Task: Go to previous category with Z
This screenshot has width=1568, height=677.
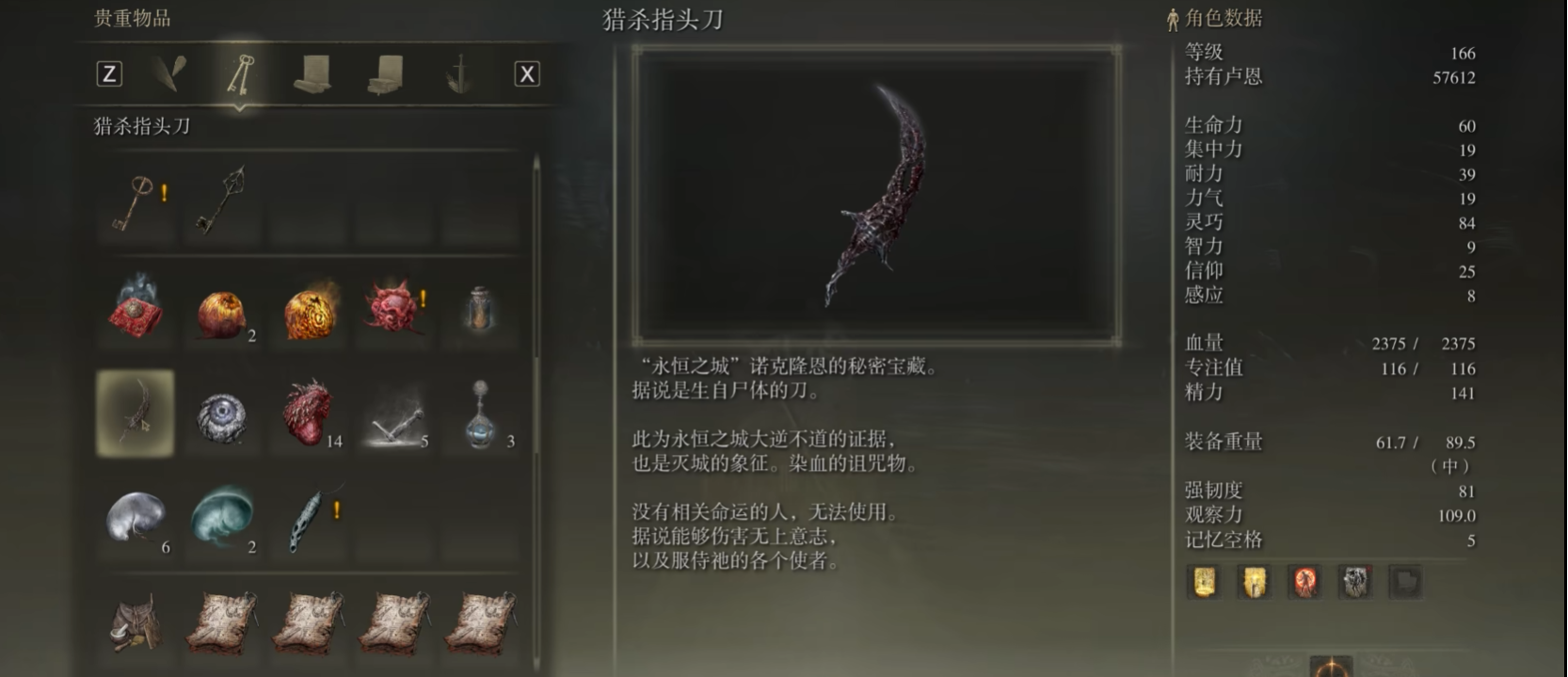Action: click(109, 74)
